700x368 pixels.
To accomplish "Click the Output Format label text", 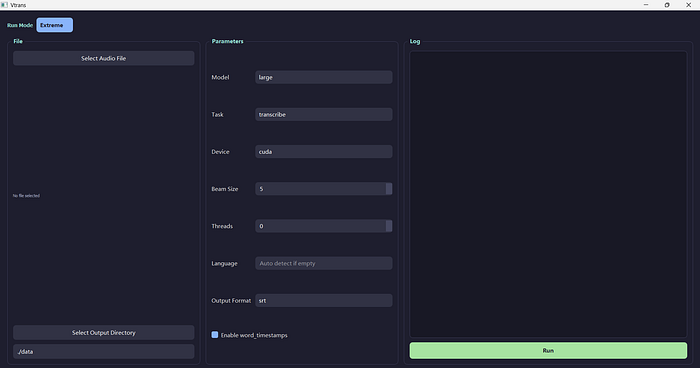I will (x=231, y=301).
